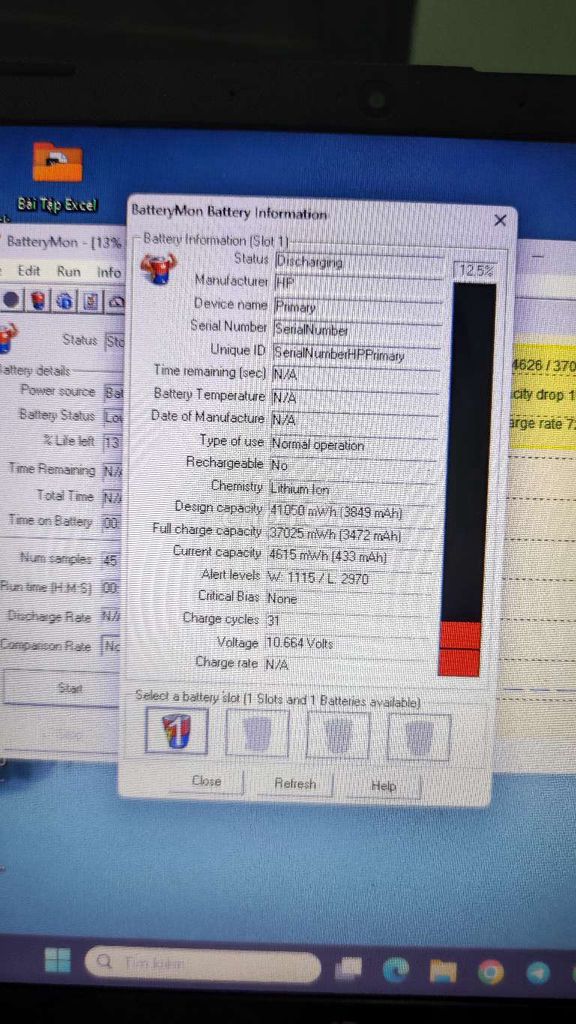Click the Help button

click(x=383, y=786)
